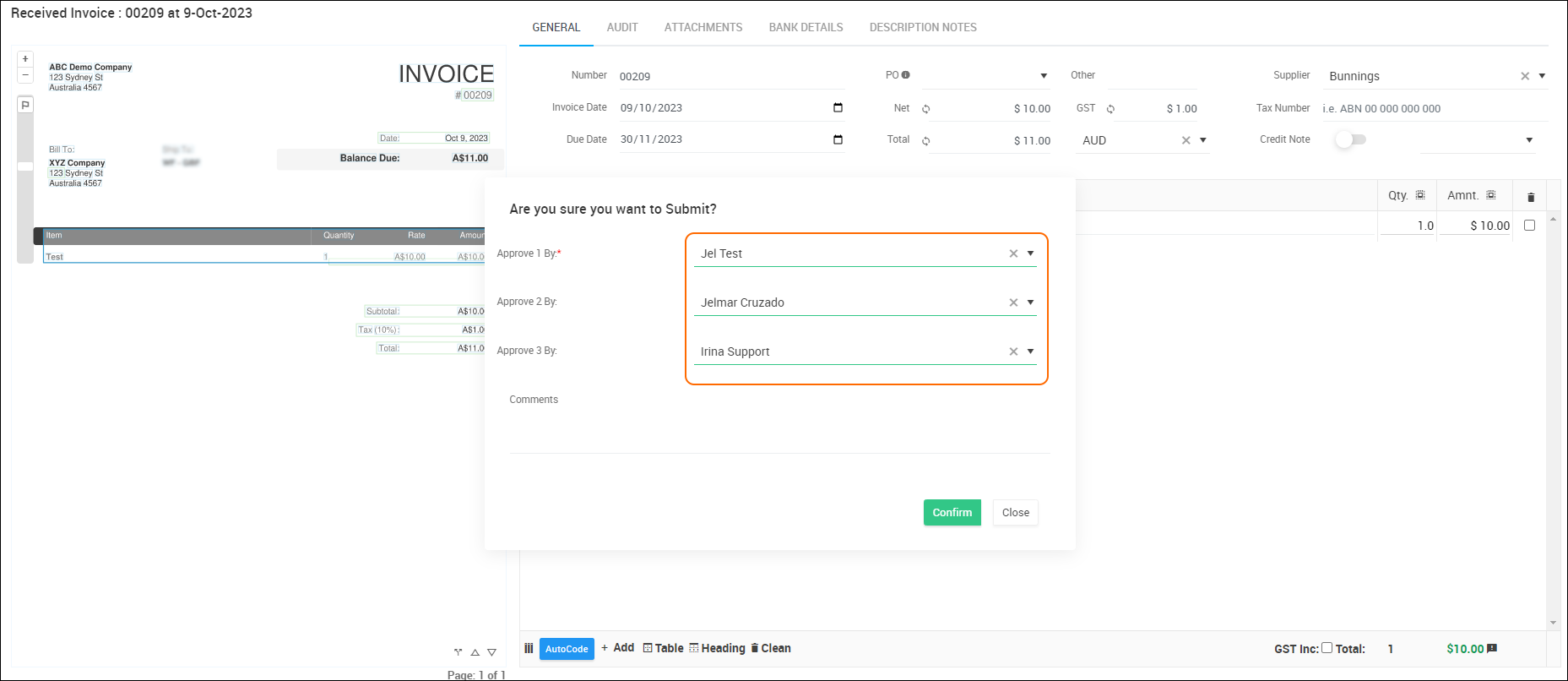Add a new line with + Add

tap(617, 648)
